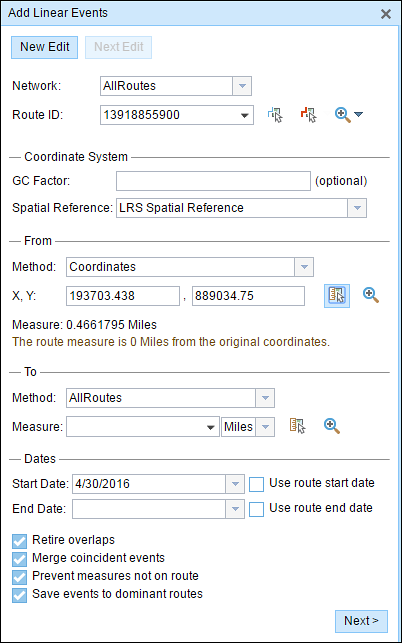Viewport: 402px width, 643px height.
Task: Click the New Edit button
Action: tap(45, 47)
